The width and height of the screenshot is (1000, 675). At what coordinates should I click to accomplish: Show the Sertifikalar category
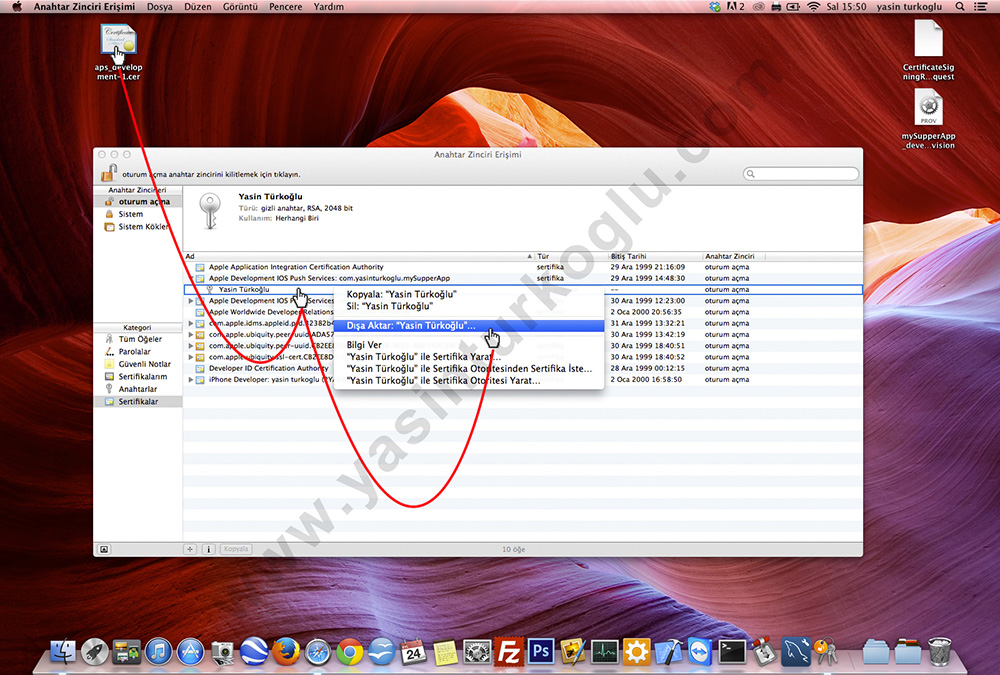coord(138,401)
